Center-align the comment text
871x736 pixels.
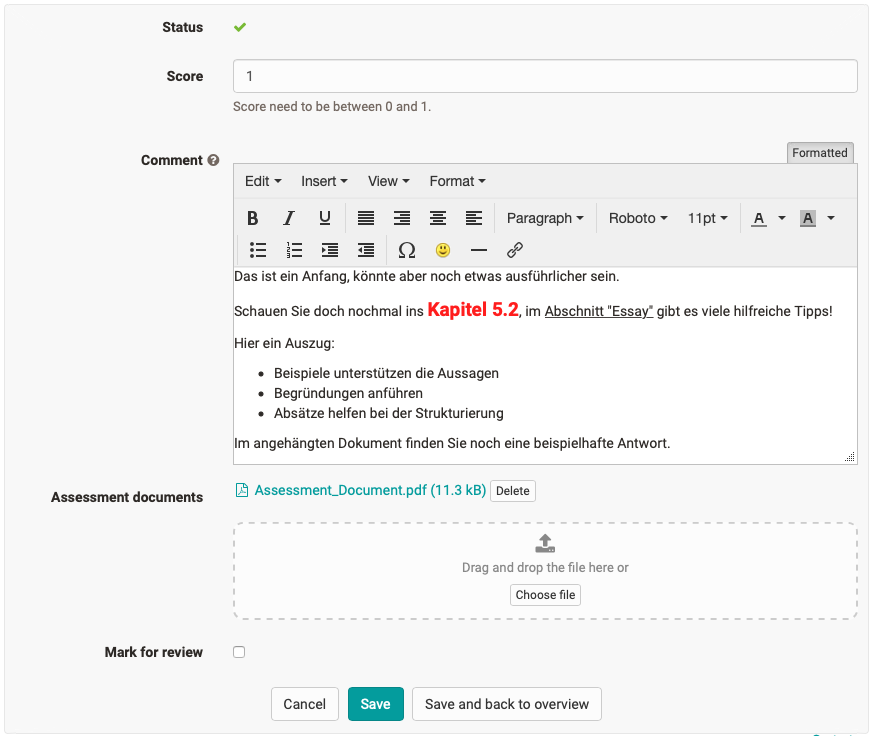tap(438, 218)
